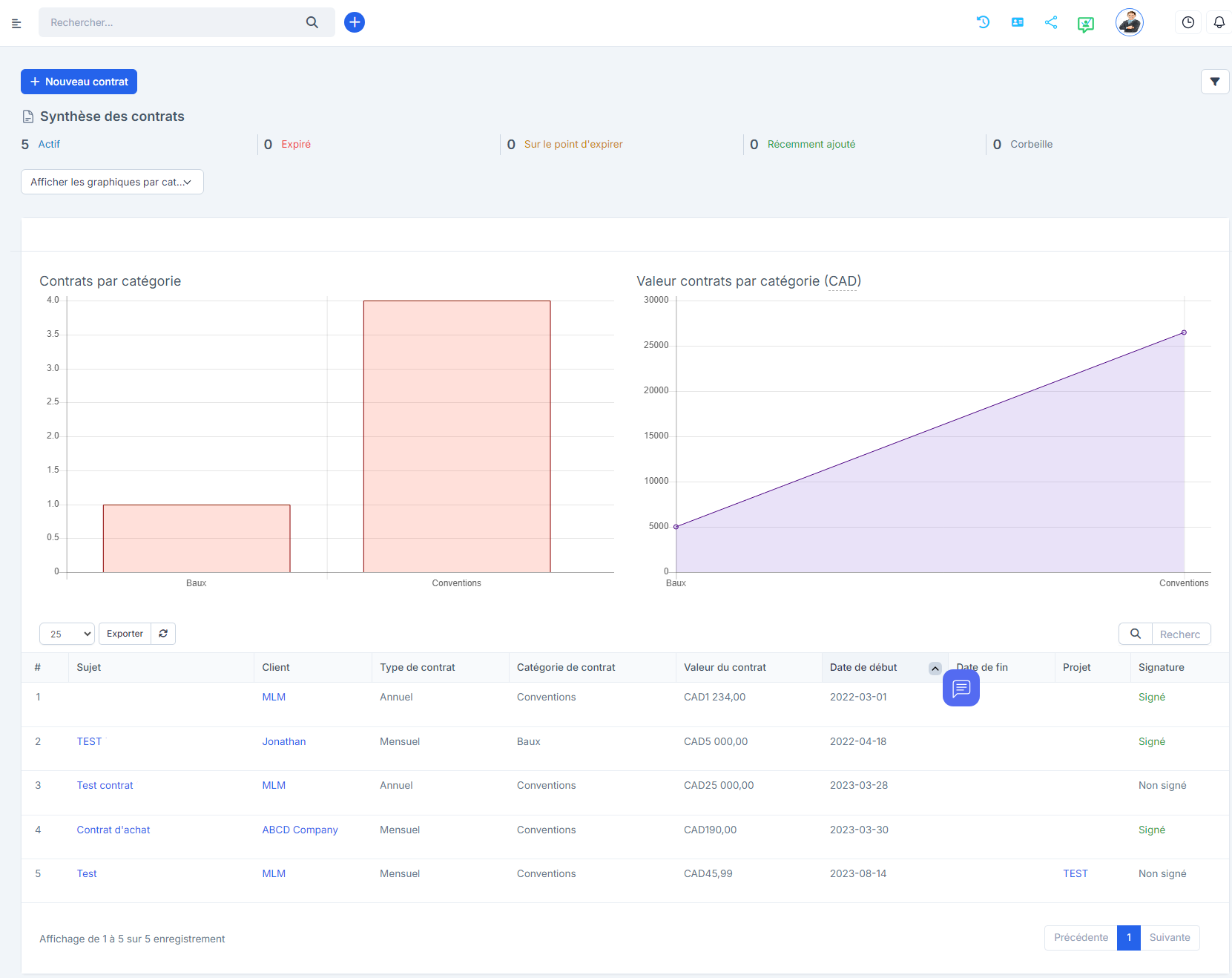Open the green checkmark chat icon
Screen dimensions: 1232x978
[1086, 24]
